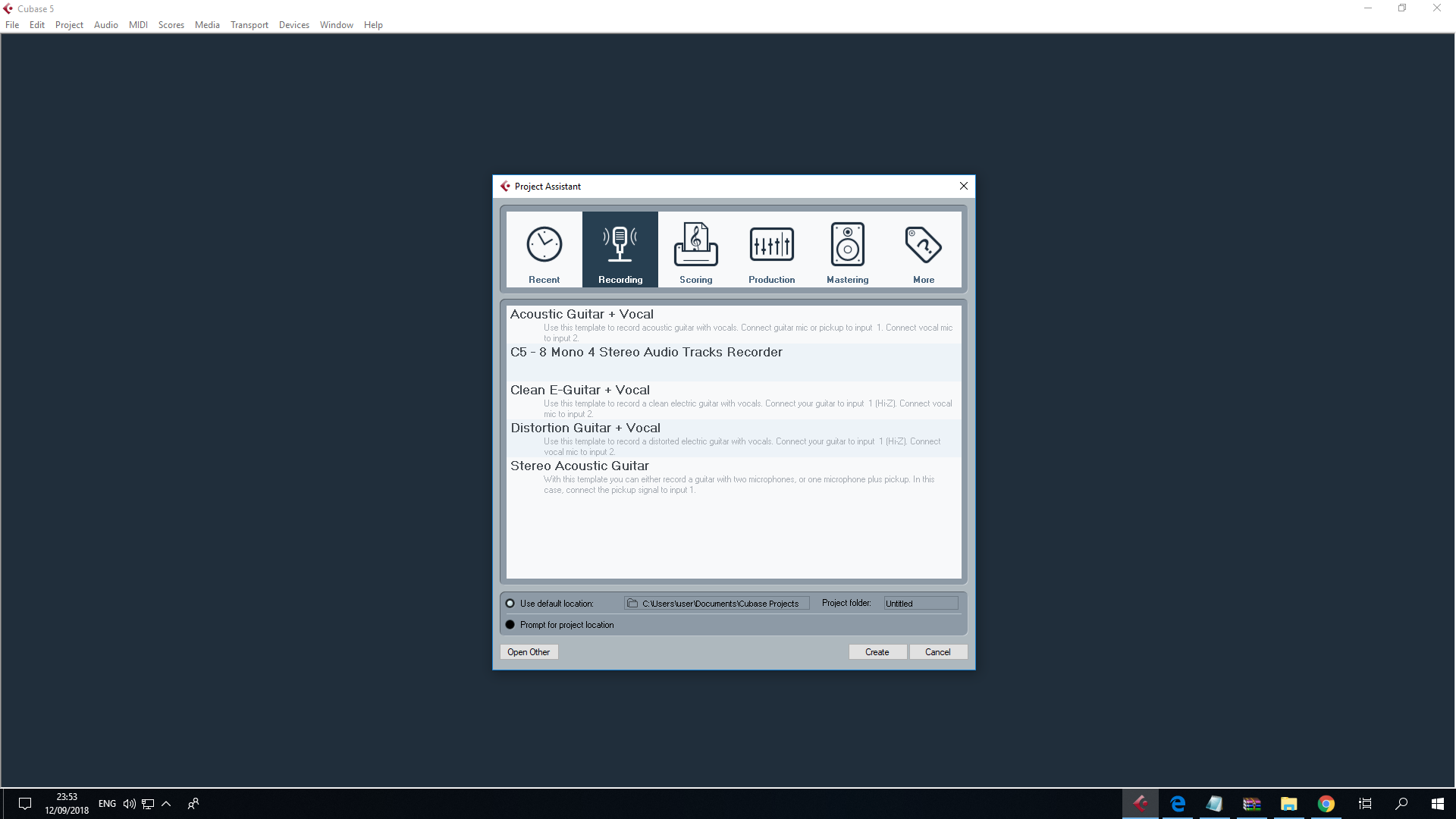
Task: Open Google Chrome from the taskbar
Action: (x=1326, y=804)
